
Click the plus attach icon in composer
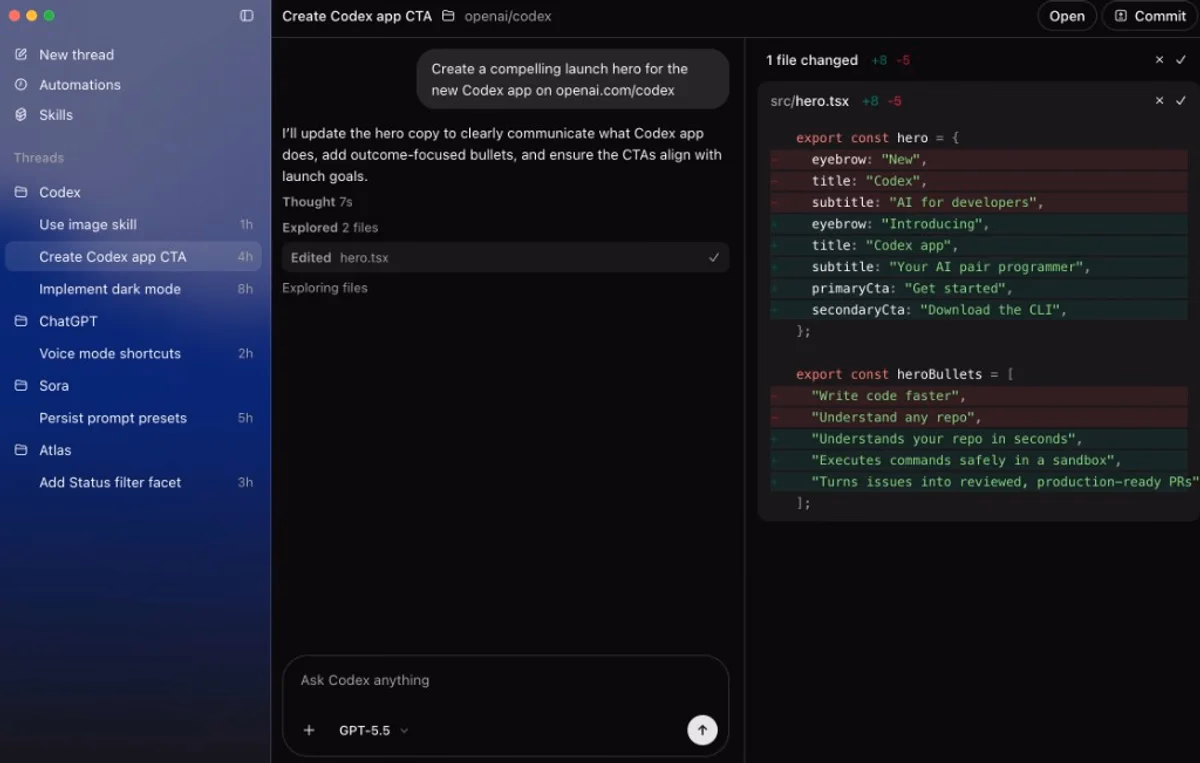tap(309, 730)
